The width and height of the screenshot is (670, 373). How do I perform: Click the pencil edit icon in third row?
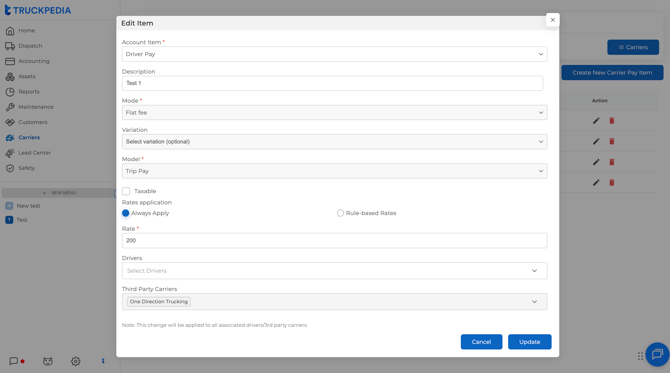(x=596, y=162)
